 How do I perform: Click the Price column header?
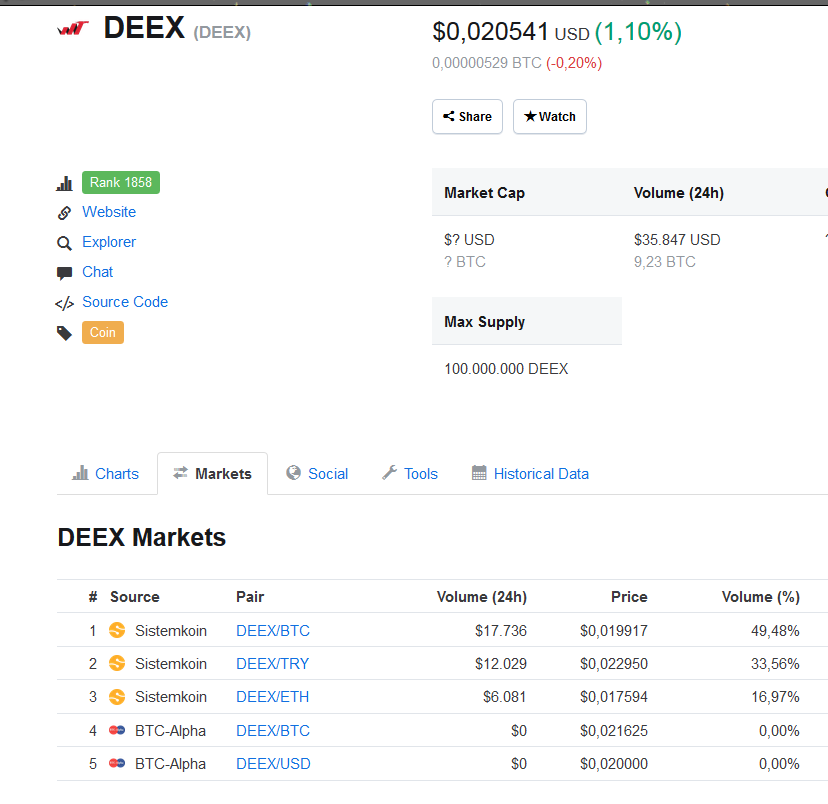629,597
